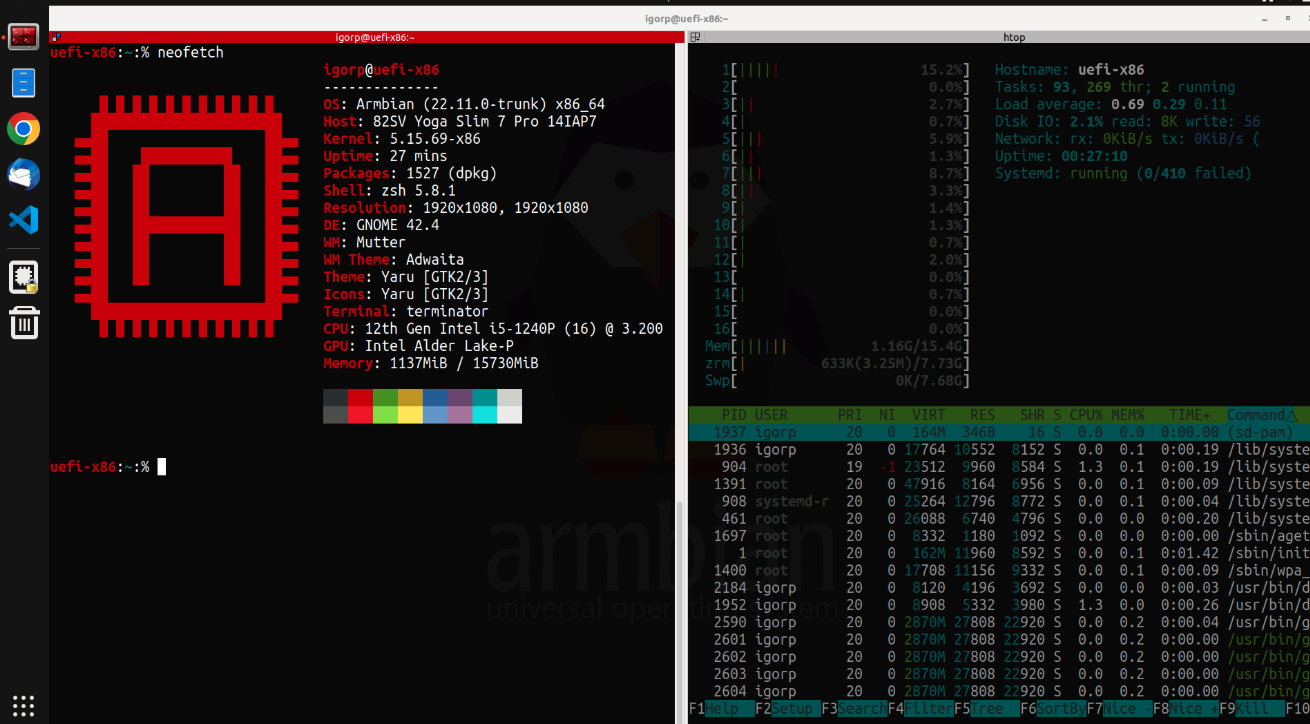Click terminal group icon in igorp@uefi-x86 pane titlebar
The image size is (1310, 724).
click(x=58, y=37)
